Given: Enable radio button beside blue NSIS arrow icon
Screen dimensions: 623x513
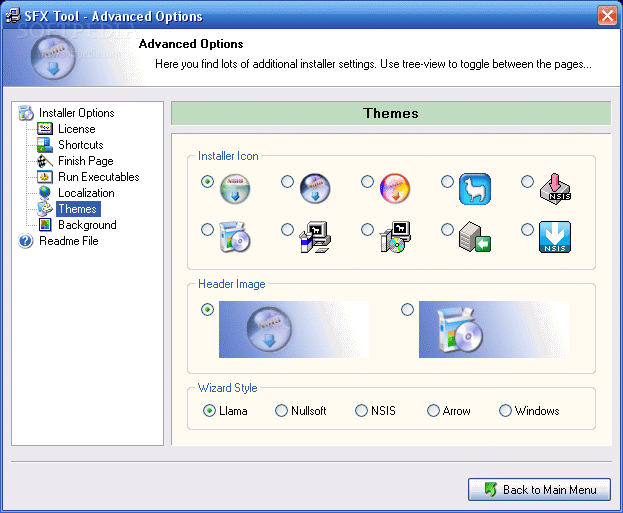Looking at the screenshot, I should (x=528, y=230).
